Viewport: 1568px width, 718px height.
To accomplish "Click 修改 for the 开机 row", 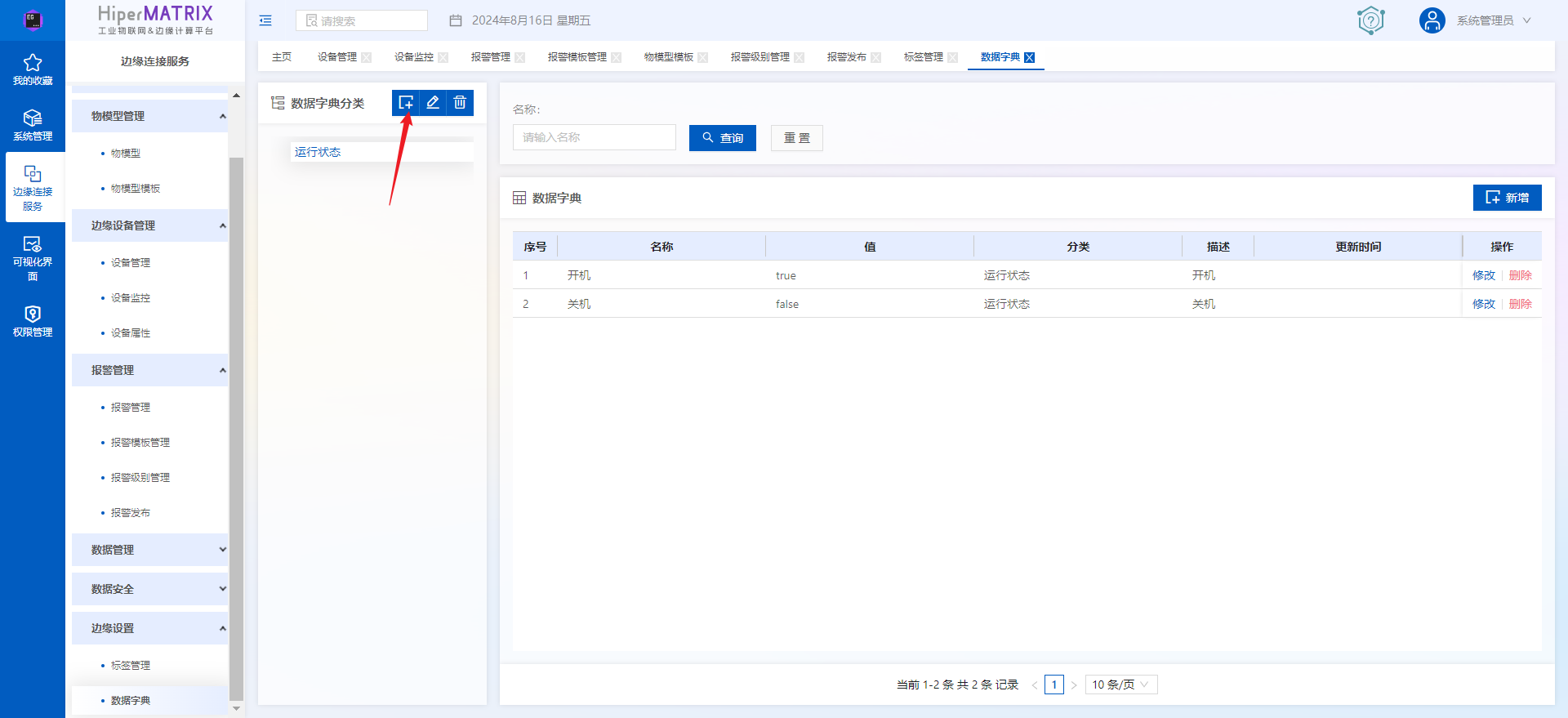I will point(1484,275).
